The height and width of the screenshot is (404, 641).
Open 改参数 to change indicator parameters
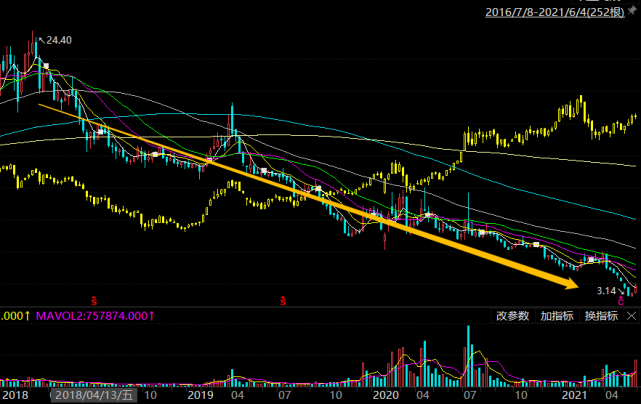(513, 316)
